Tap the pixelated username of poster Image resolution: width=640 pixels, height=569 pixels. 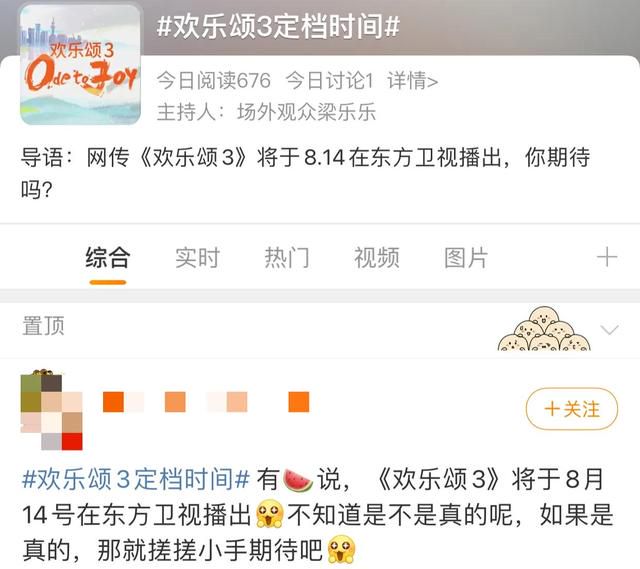click(x=206, y=402)
